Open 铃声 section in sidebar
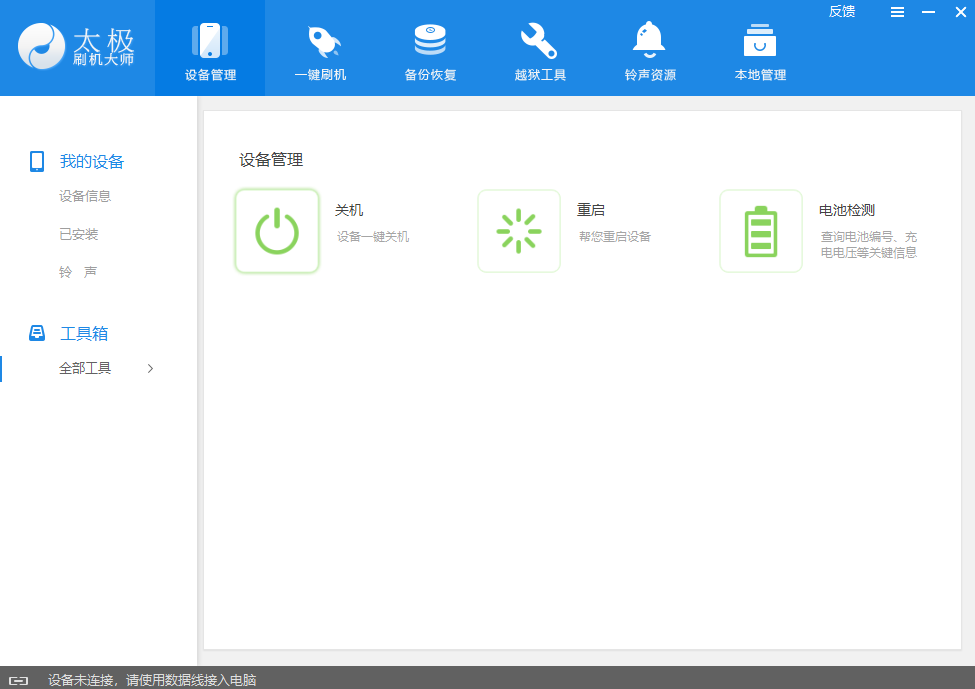This screenshot has width=975, height=689. click(78, 272)
